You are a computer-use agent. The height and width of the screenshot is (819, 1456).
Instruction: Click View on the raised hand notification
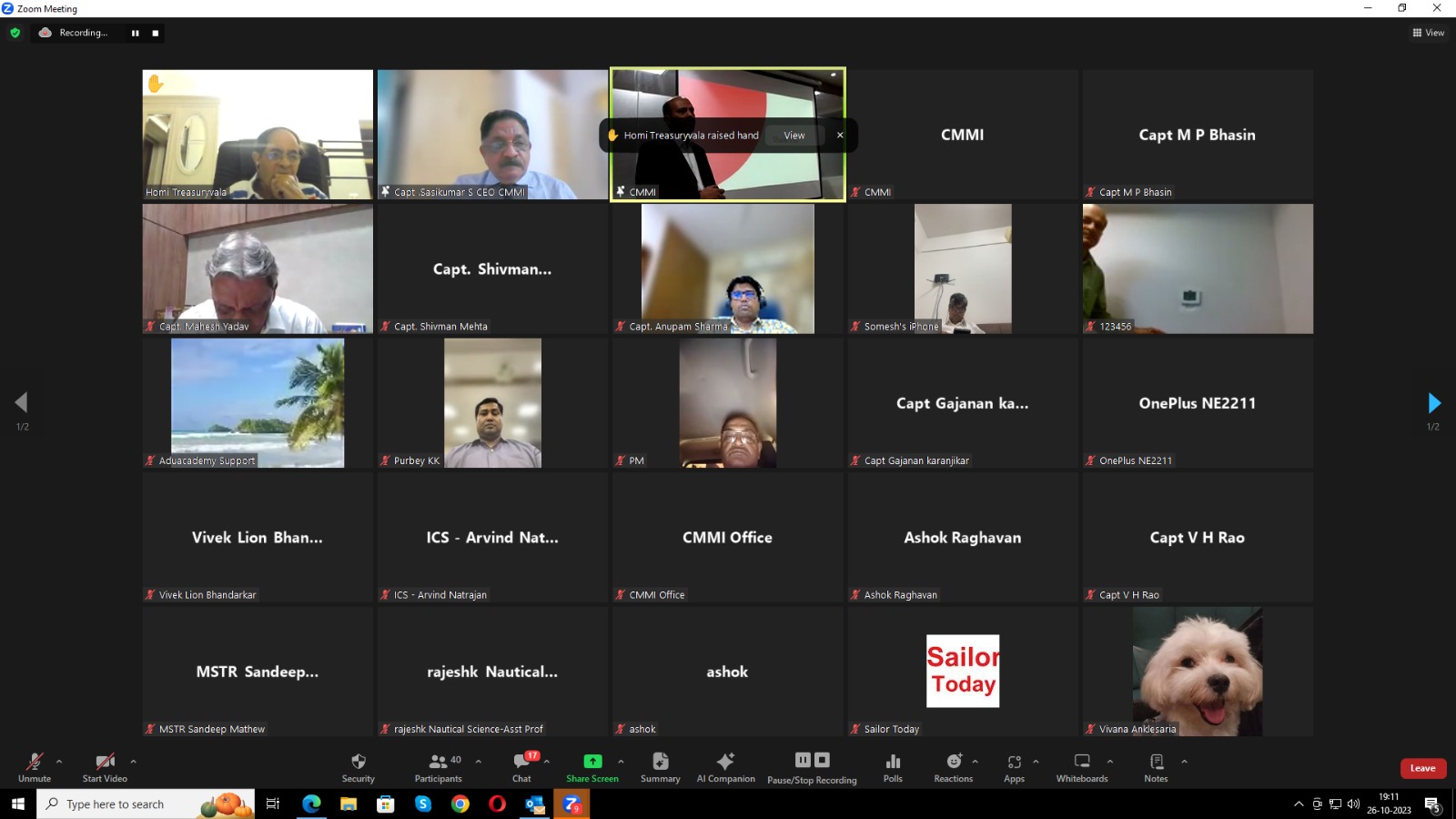(x=794, y=136)
